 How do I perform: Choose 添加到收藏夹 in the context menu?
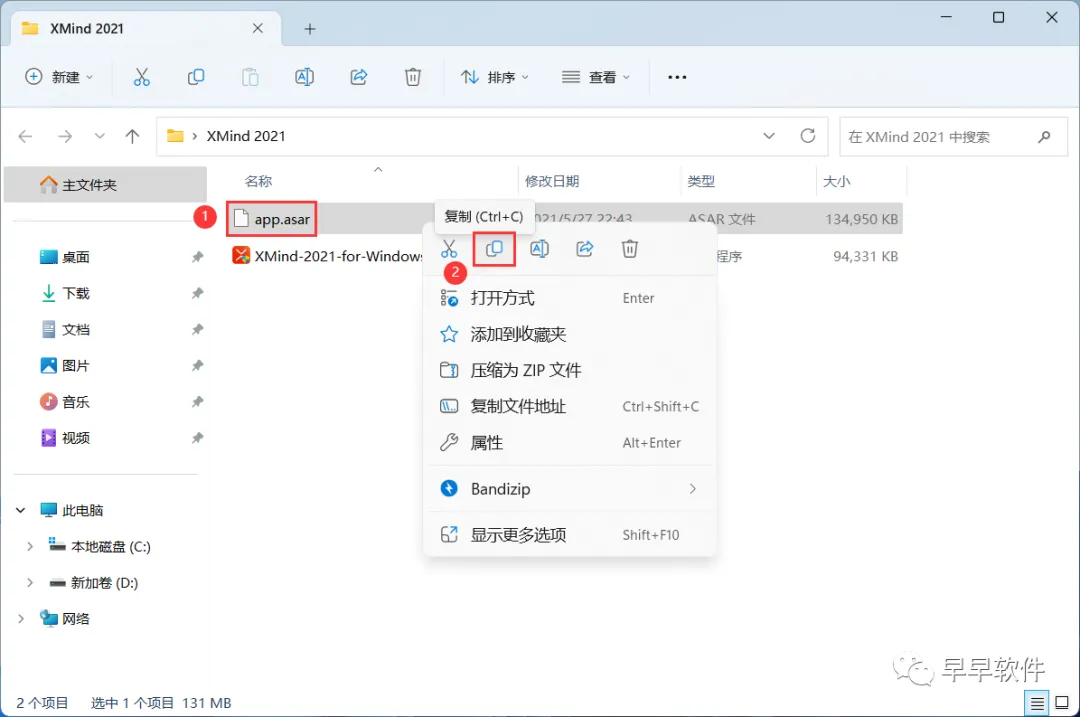[570, 335]
